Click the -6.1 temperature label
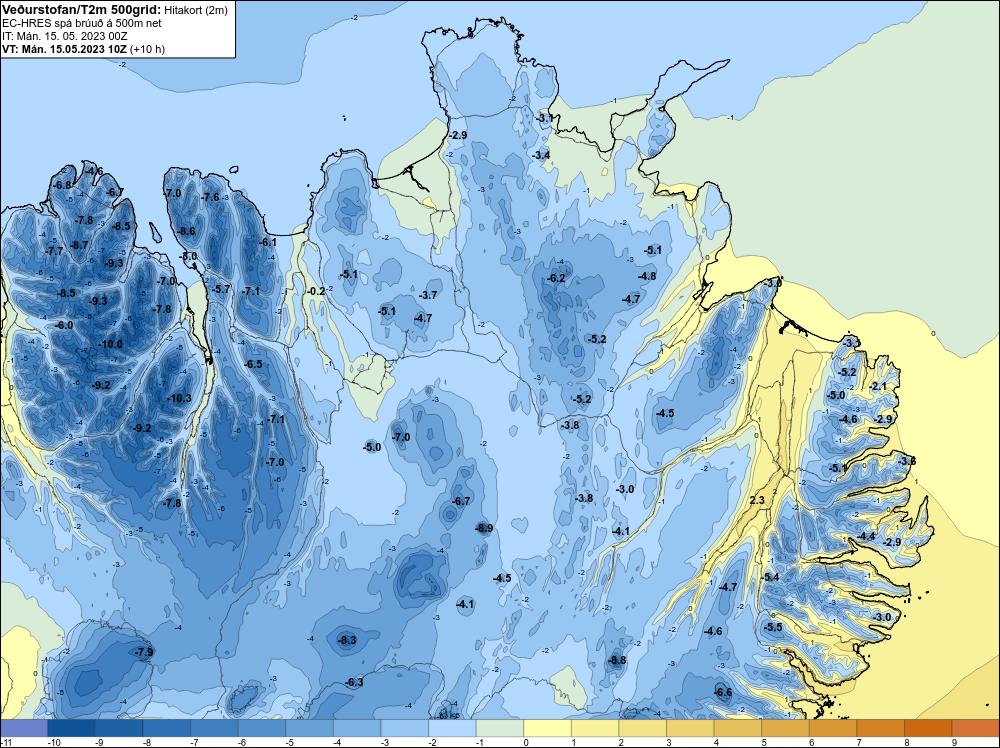The height and width of the screenshot is (748, 1000). (x=268, y=242)
